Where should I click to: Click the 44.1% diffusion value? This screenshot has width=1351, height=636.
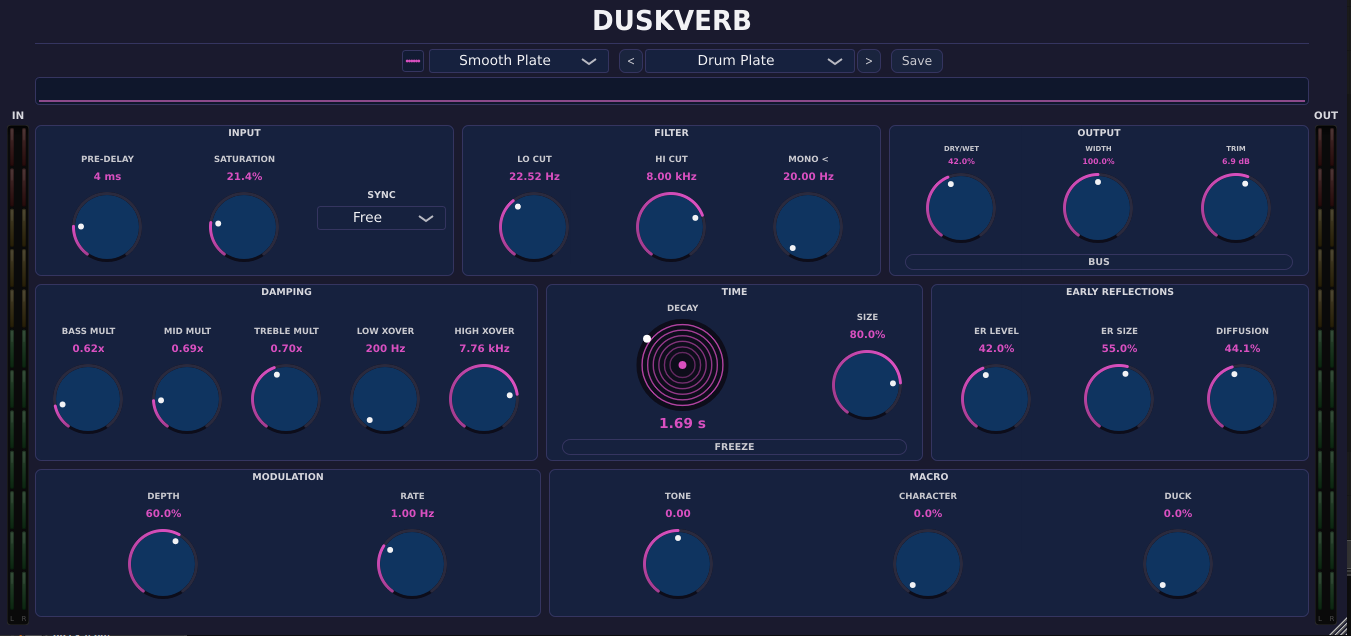[1242, 349]
